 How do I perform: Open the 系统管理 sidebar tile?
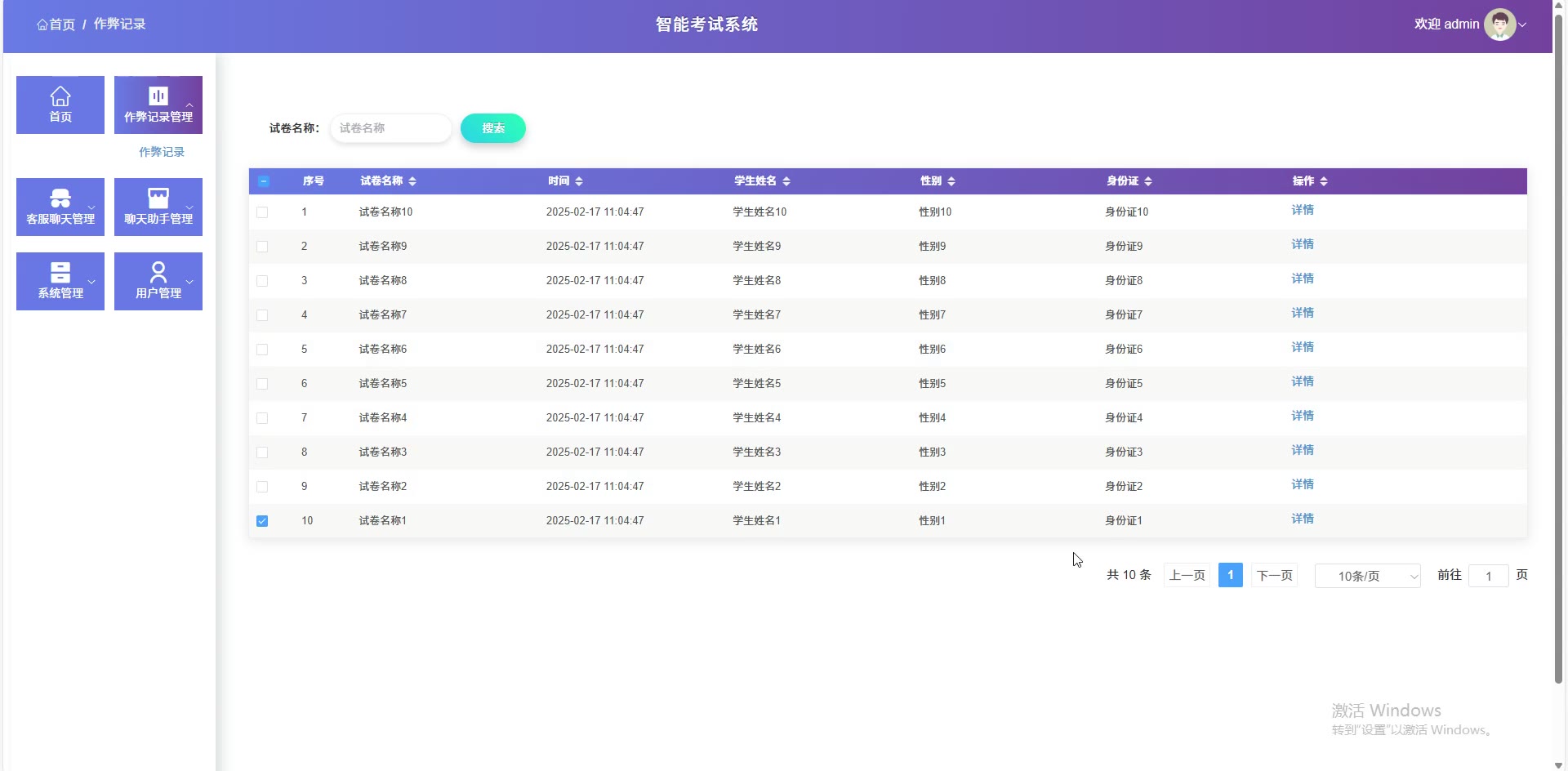click(x=60, y=281)
